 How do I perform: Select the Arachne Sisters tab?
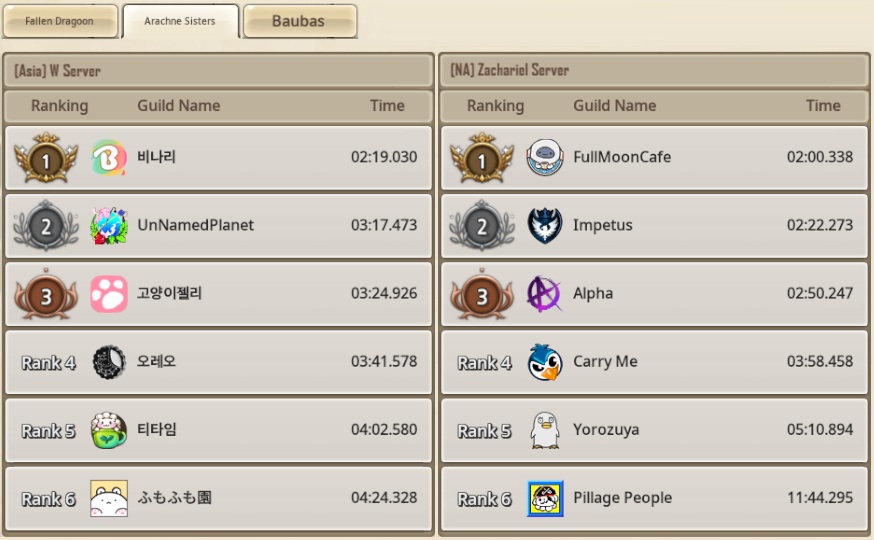click(x=181, y=21)
